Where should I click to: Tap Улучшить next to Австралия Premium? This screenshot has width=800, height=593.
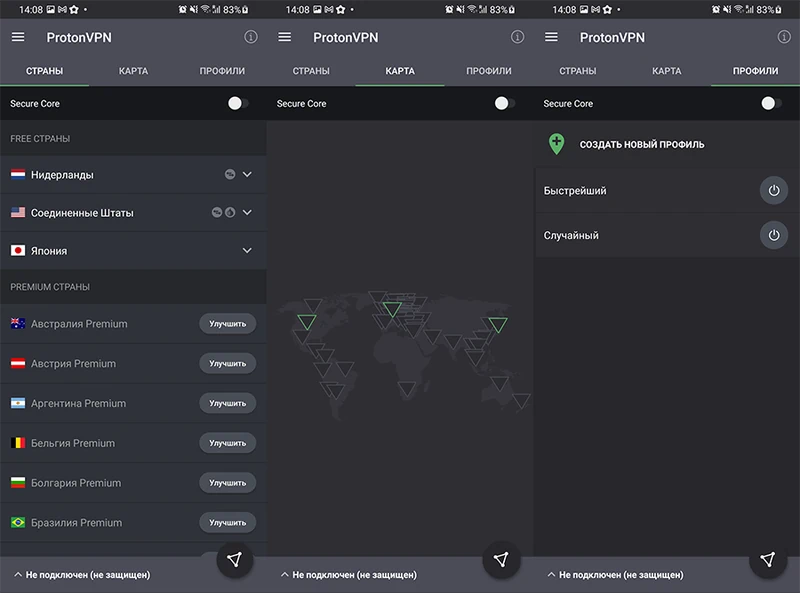pyautogui.click(x=227, y=323)
